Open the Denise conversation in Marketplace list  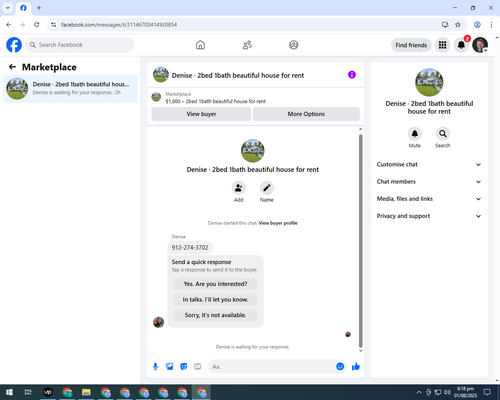pos(70,89)
